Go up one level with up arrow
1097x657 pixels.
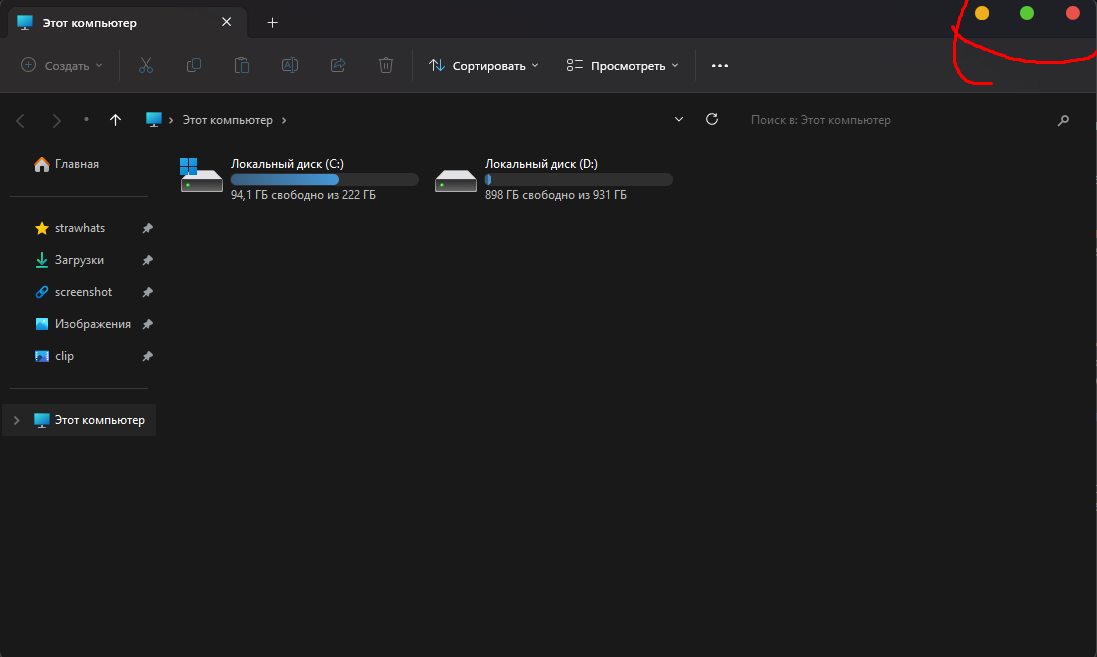tap(115, 120)
